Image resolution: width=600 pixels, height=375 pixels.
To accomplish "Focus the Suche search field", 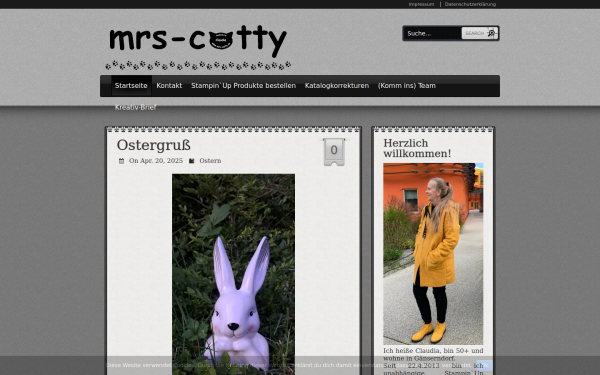I will pos(433,33).
